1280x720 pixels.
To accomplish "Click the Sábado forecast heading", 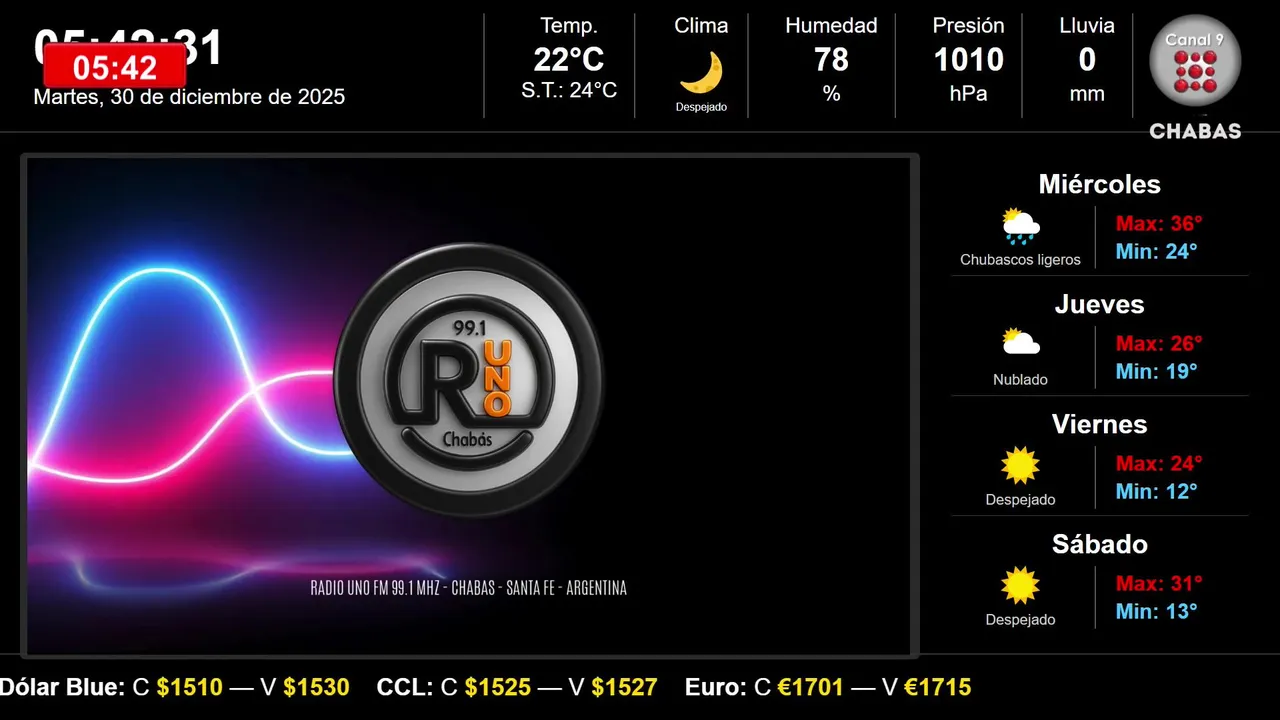I will click(1099, 545).
